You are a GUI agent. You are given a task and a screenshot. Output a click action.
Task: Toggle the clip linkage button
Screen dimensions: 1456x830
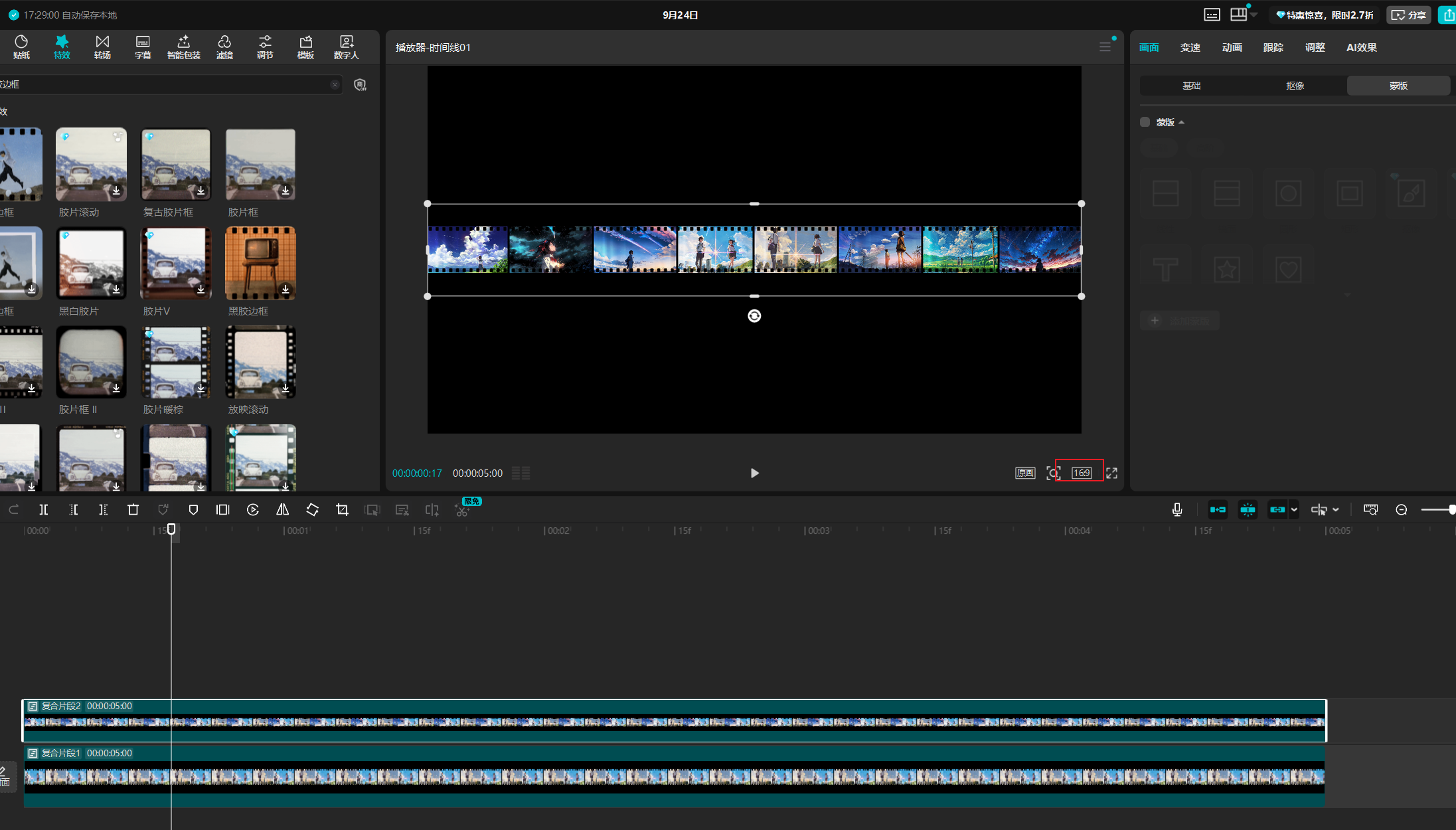click(1277, 510)
